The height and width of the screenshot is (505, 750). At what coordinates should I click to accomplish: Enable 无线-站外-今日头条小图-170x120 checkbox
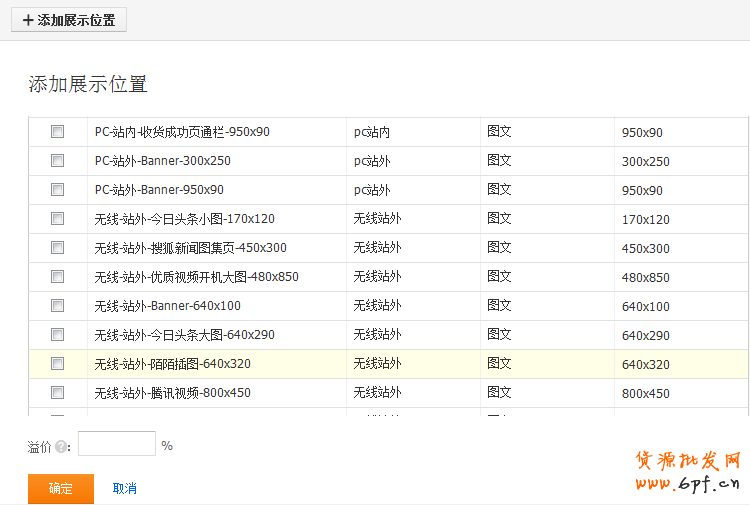(57, 219)
